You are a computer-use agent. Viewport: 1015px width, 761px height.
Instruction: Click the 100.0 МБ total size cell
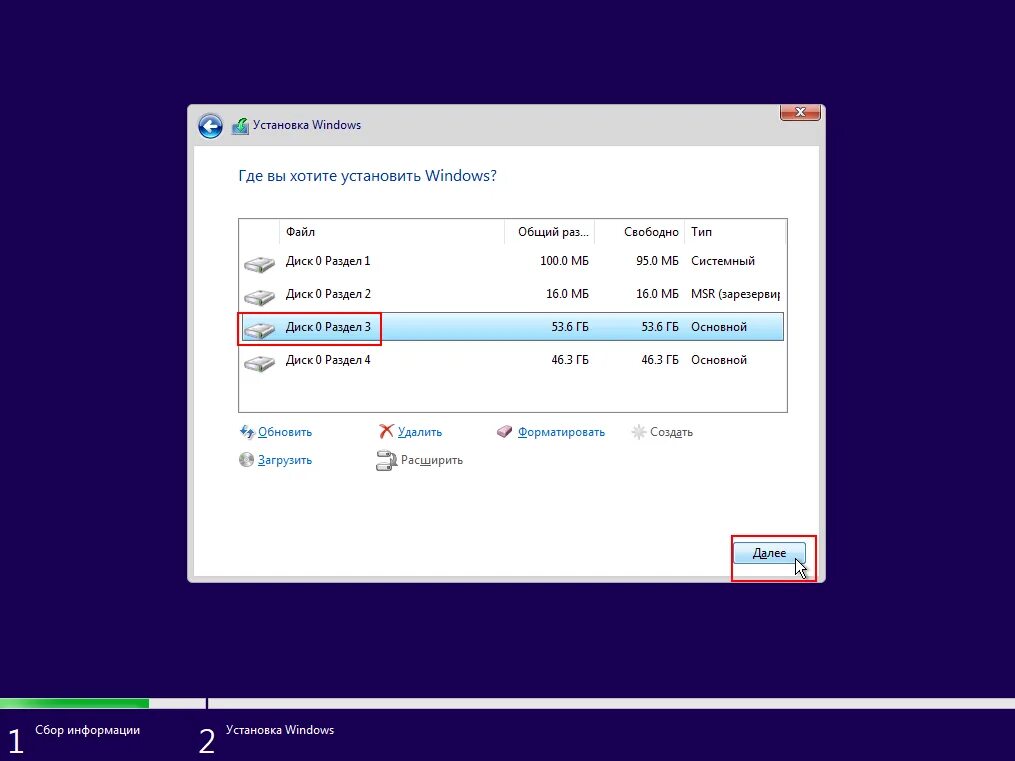[564, 261]
